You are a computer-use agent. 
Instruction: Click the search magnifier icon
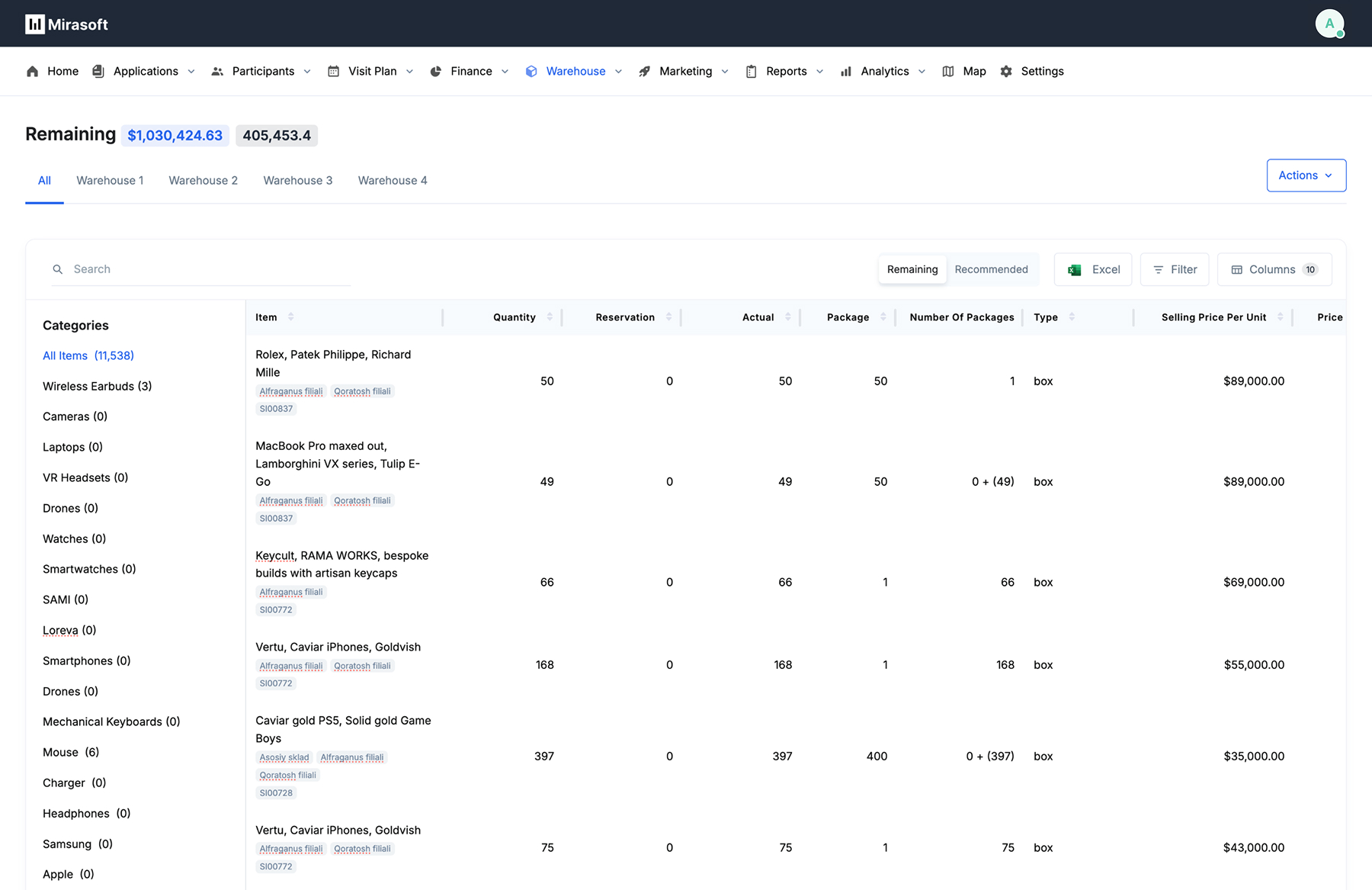(58, 269)
